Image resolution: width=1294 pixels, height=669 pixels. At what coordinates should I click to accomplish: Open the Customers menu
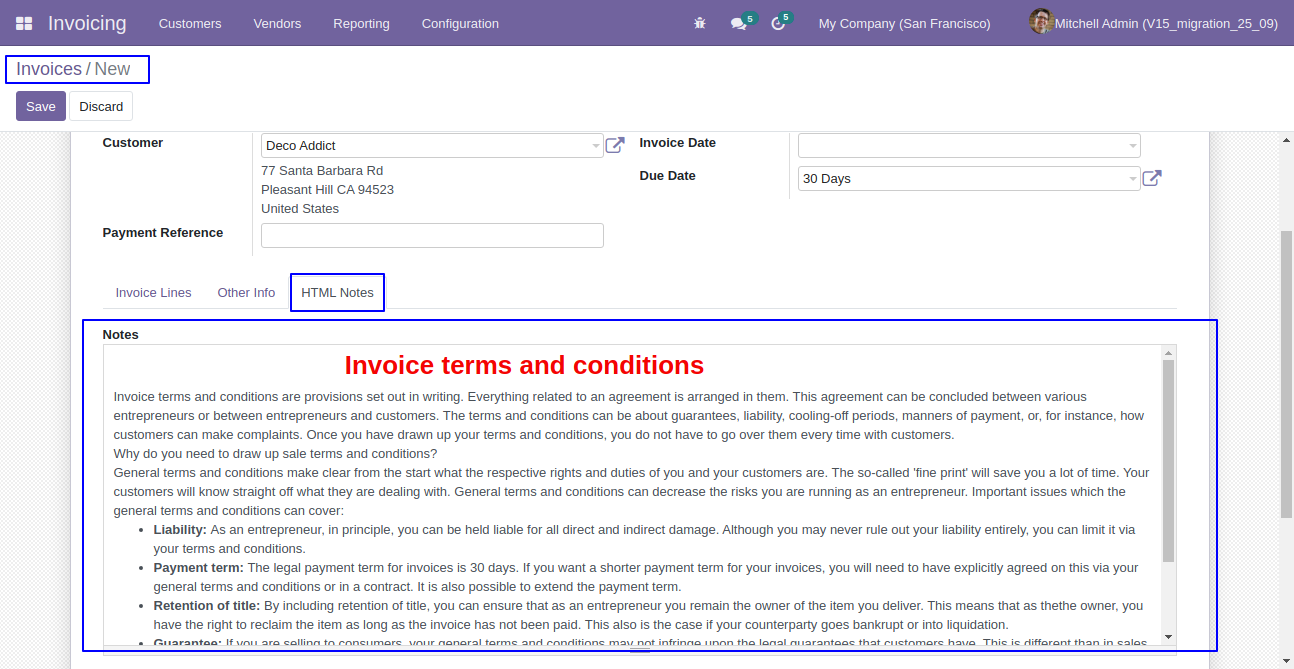pos(190,23)
